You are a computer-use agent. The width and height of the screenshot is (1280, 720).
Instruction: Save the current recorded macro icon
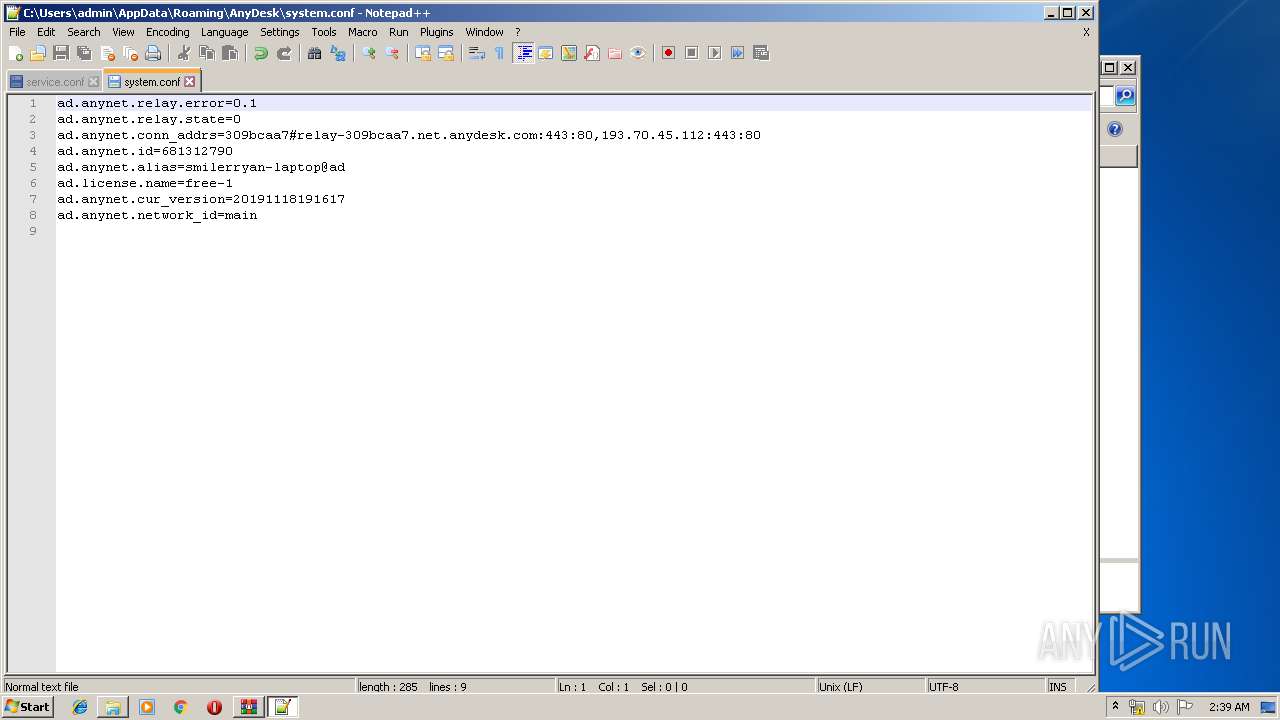761,53
